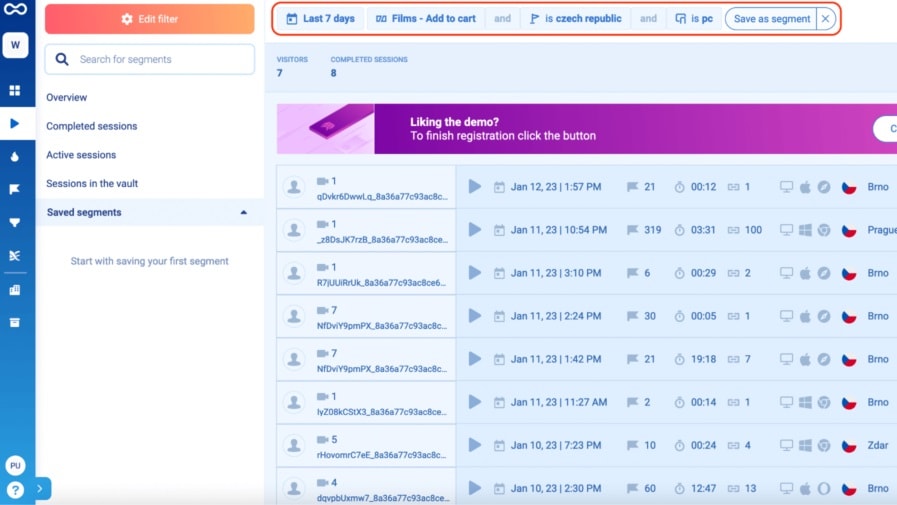Screen dimensions: 897x505
Task: Click the Prague city label
Action: coord(882,230)
